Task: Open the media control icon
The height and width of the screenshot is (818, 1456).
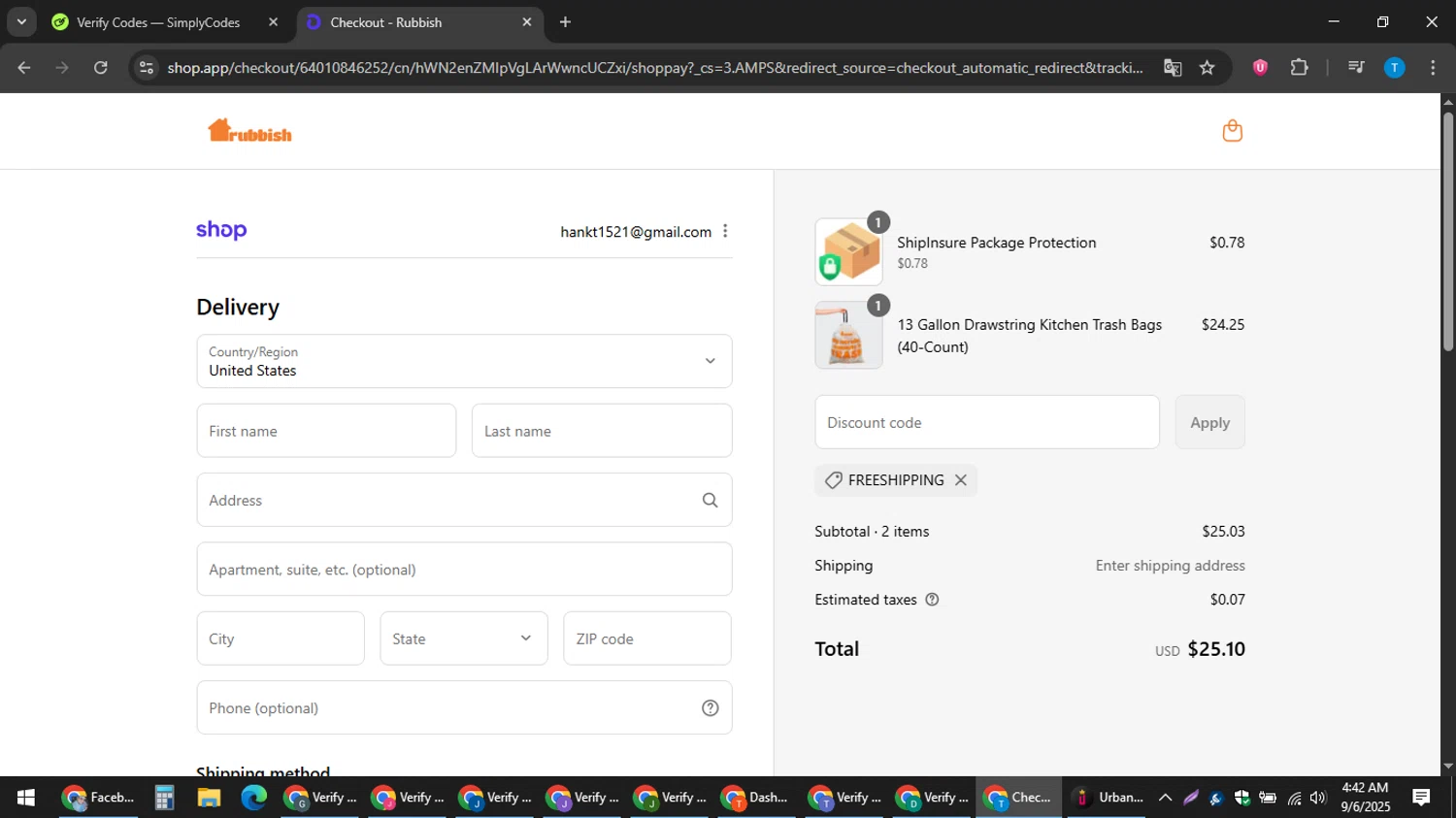Action: click(x=1356, y=68)
